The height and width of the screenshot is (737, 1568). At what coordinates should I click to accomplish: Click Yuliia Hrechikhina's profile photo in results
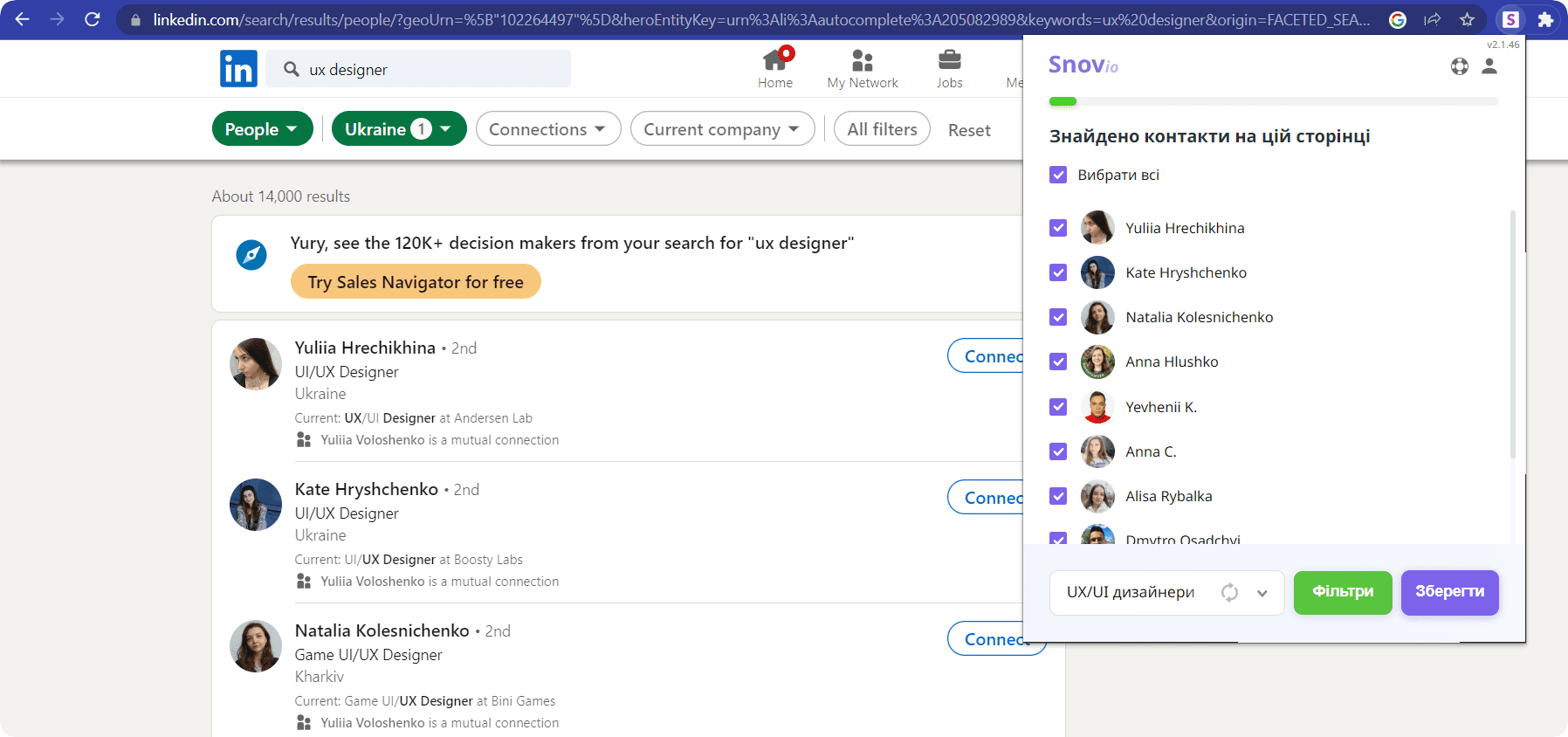[256, 364]
